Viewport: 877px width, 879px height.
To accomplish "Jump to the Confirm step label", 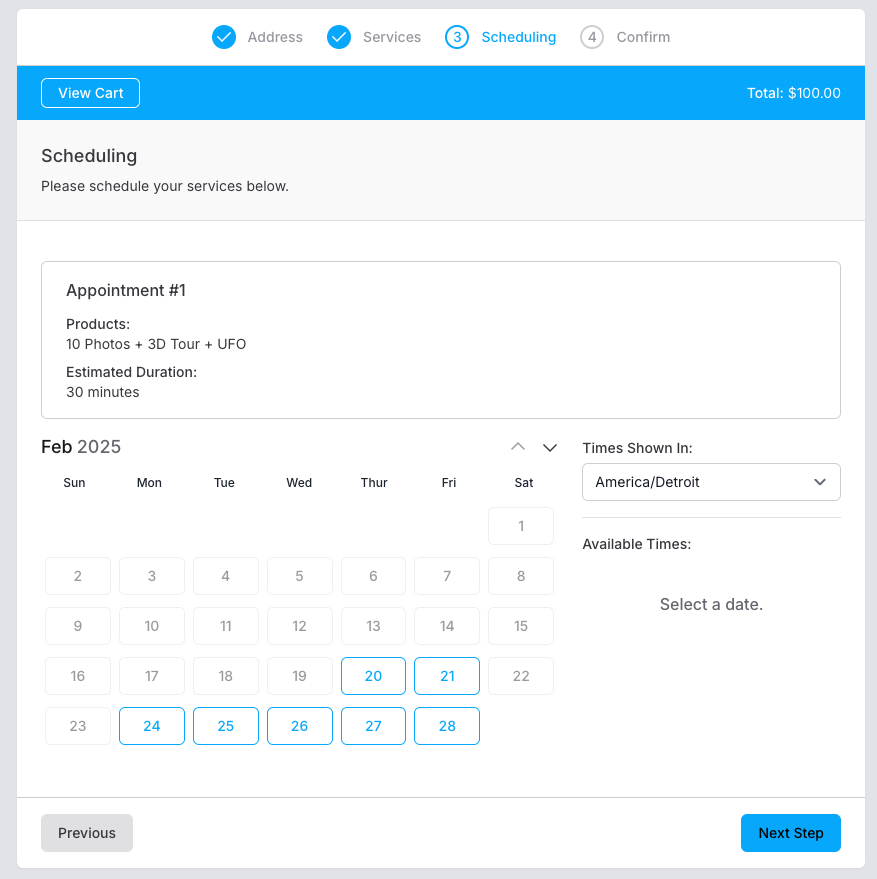I will 643,37.
